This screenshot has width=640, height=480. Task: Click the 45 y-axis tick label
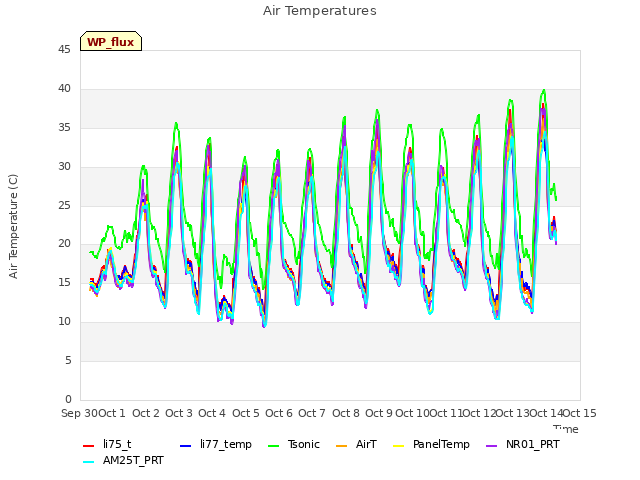64,50
